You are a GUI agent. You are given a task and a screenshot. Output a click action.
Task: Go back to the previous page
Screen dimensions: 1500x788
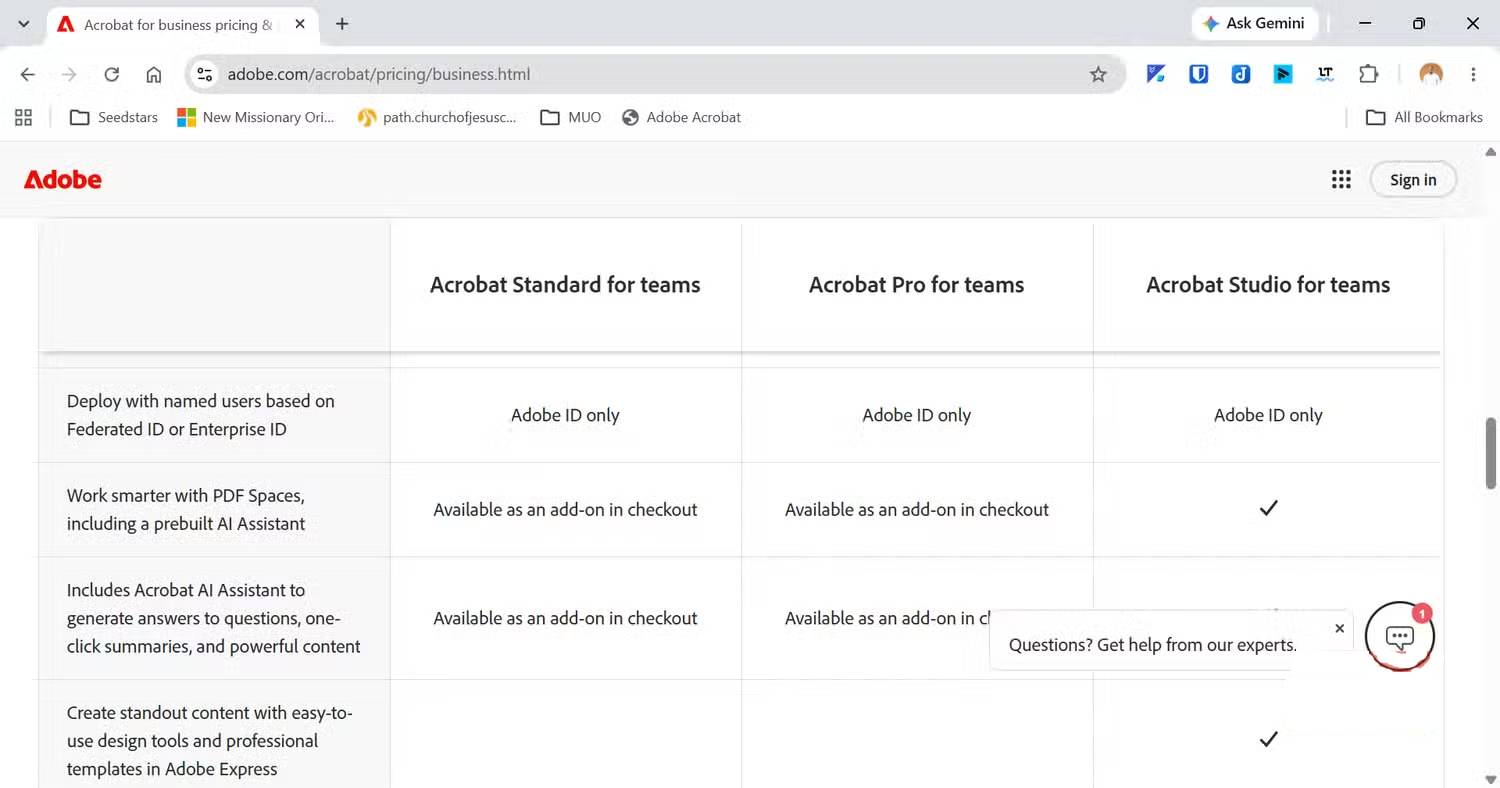[28, 74]
